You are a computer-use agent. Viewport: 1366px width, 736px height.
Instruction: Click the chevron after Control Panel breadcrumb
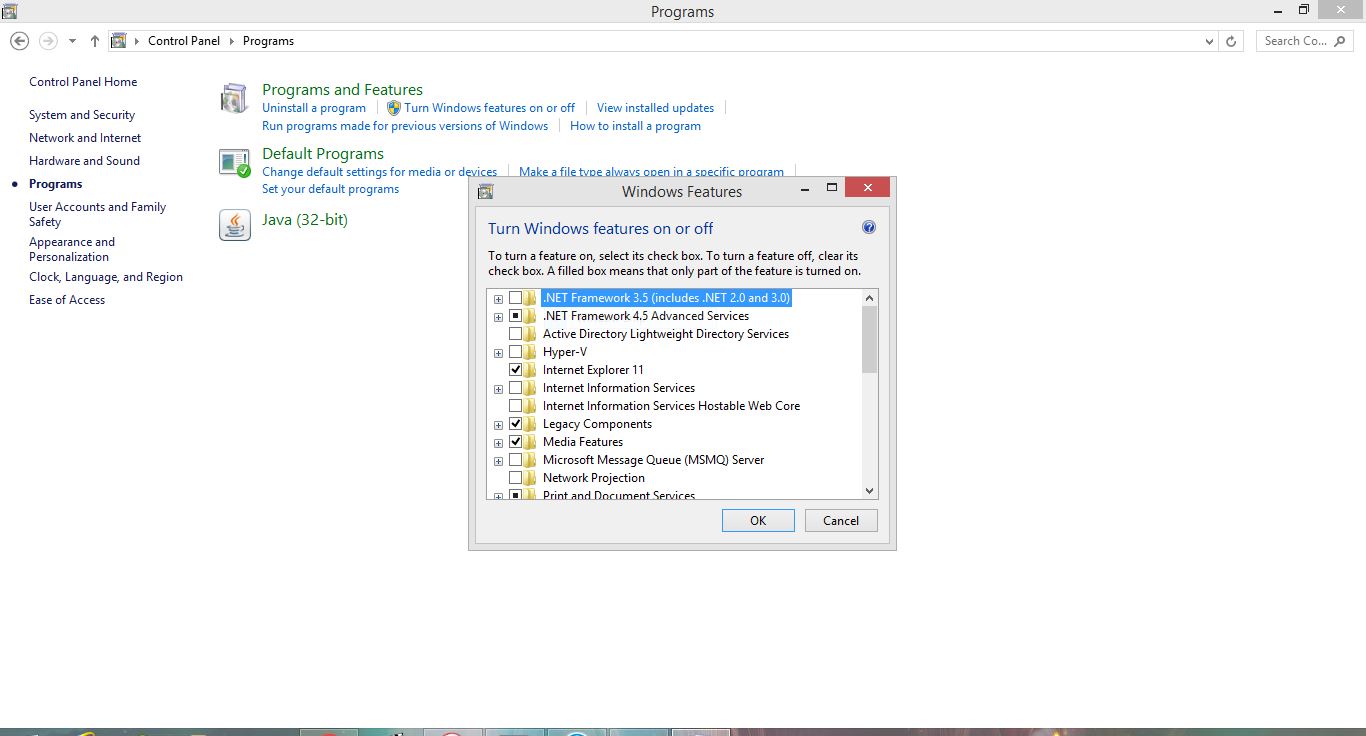[x=231, y=41]
